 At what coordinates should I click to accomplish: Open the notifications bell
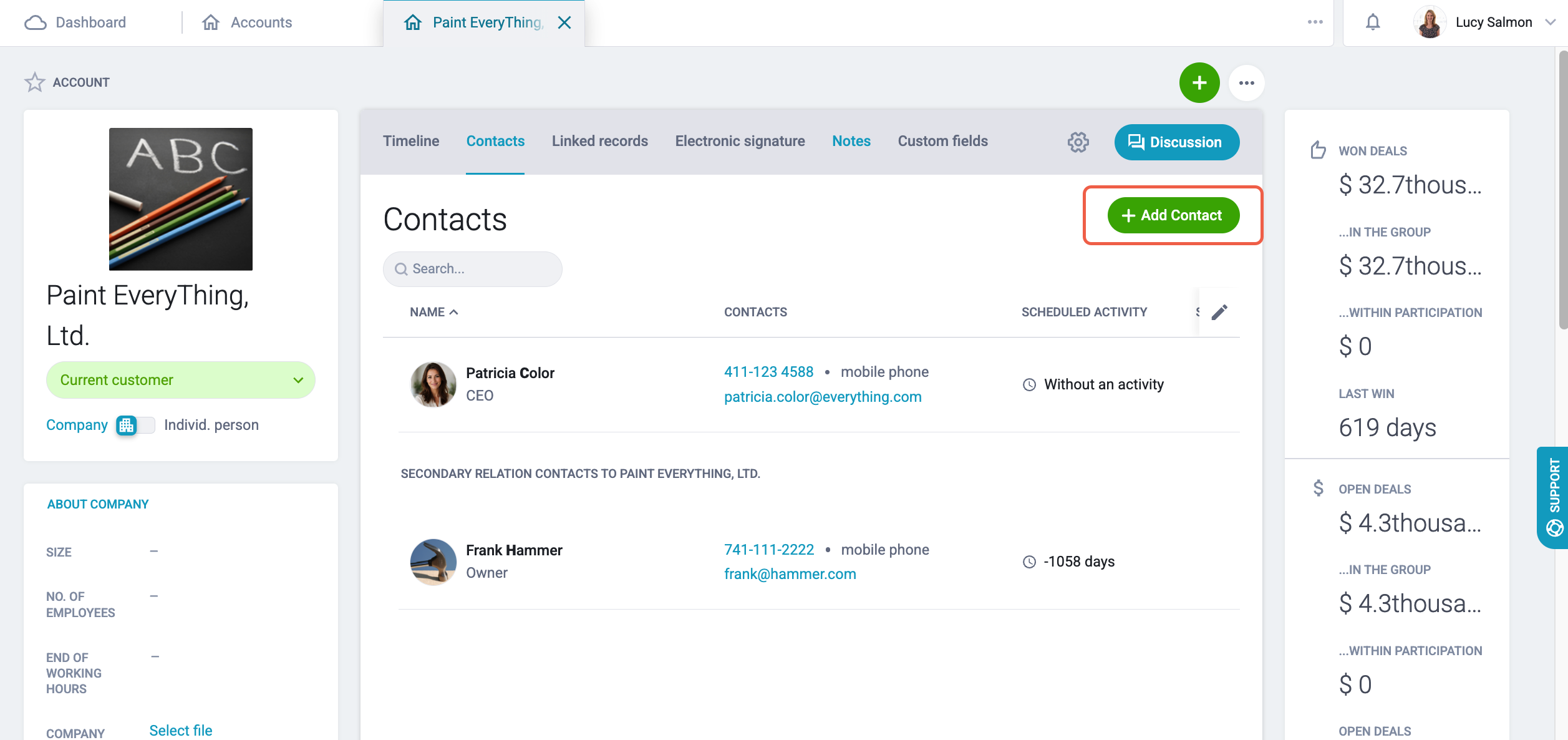(x=1373, y=22)
